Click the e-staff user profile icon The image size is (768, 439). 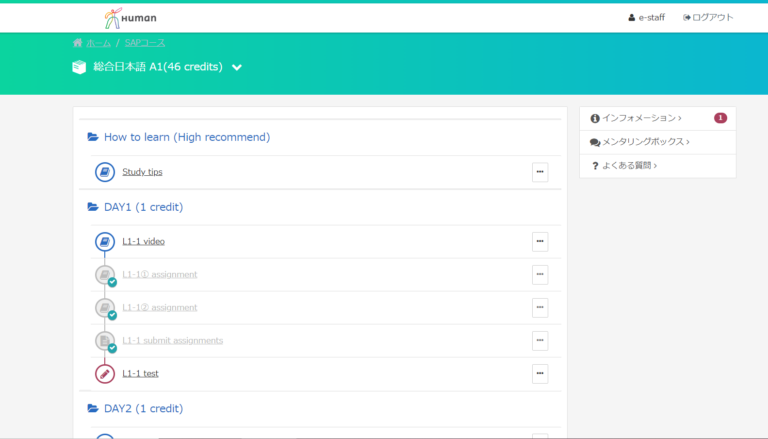(631, 18)
